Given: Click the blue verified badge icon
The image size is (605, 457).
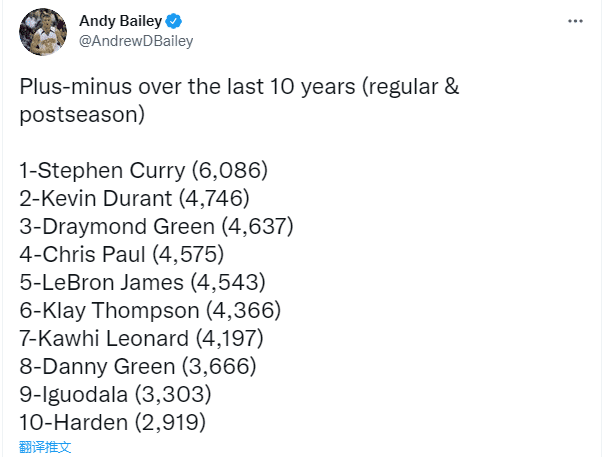Looking at the screenshot, I should click(174, 21).
